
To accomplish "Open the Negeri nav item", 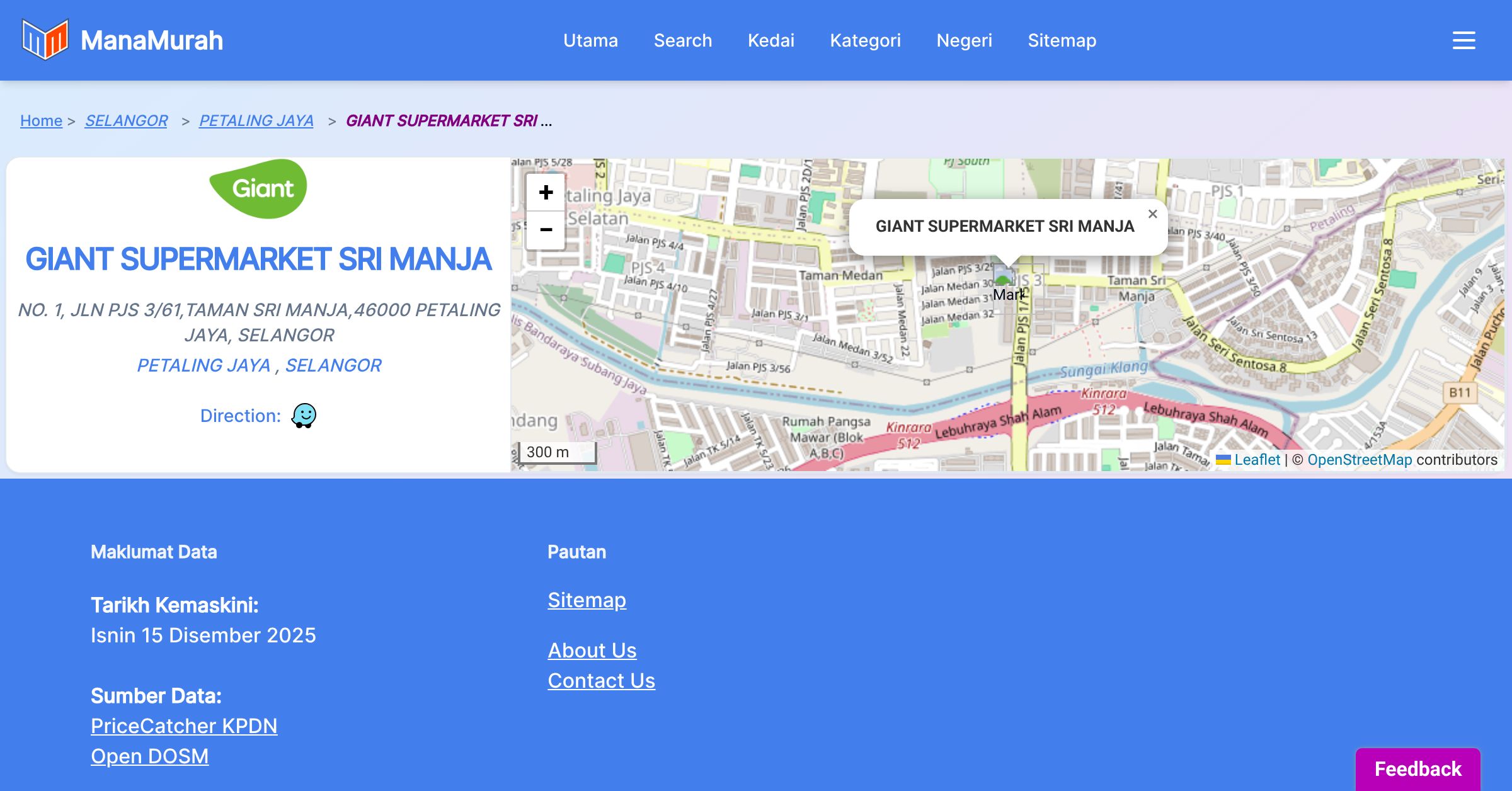I will [964, 40].
